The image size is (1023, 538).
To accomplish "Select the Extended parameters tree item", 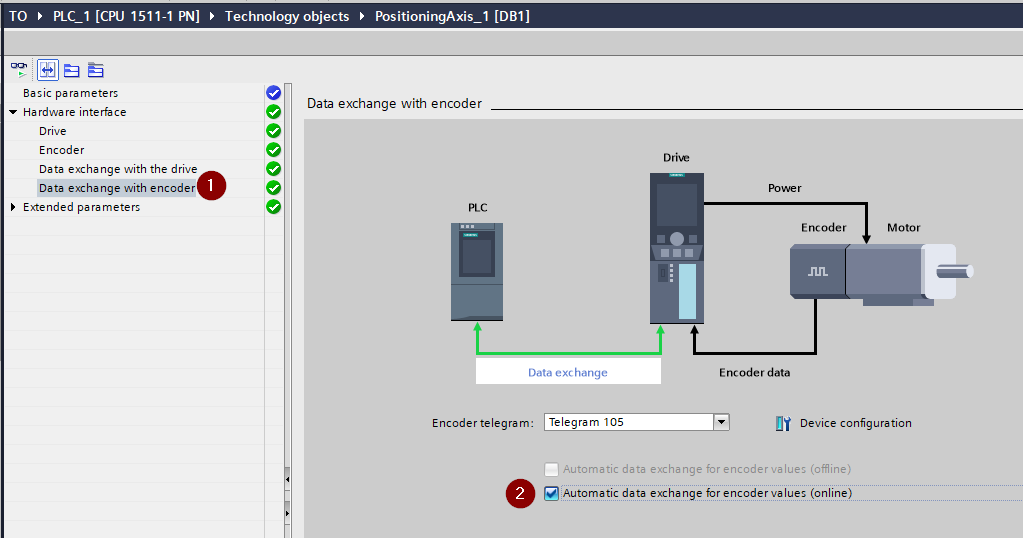I will click(x=81, y=207).
